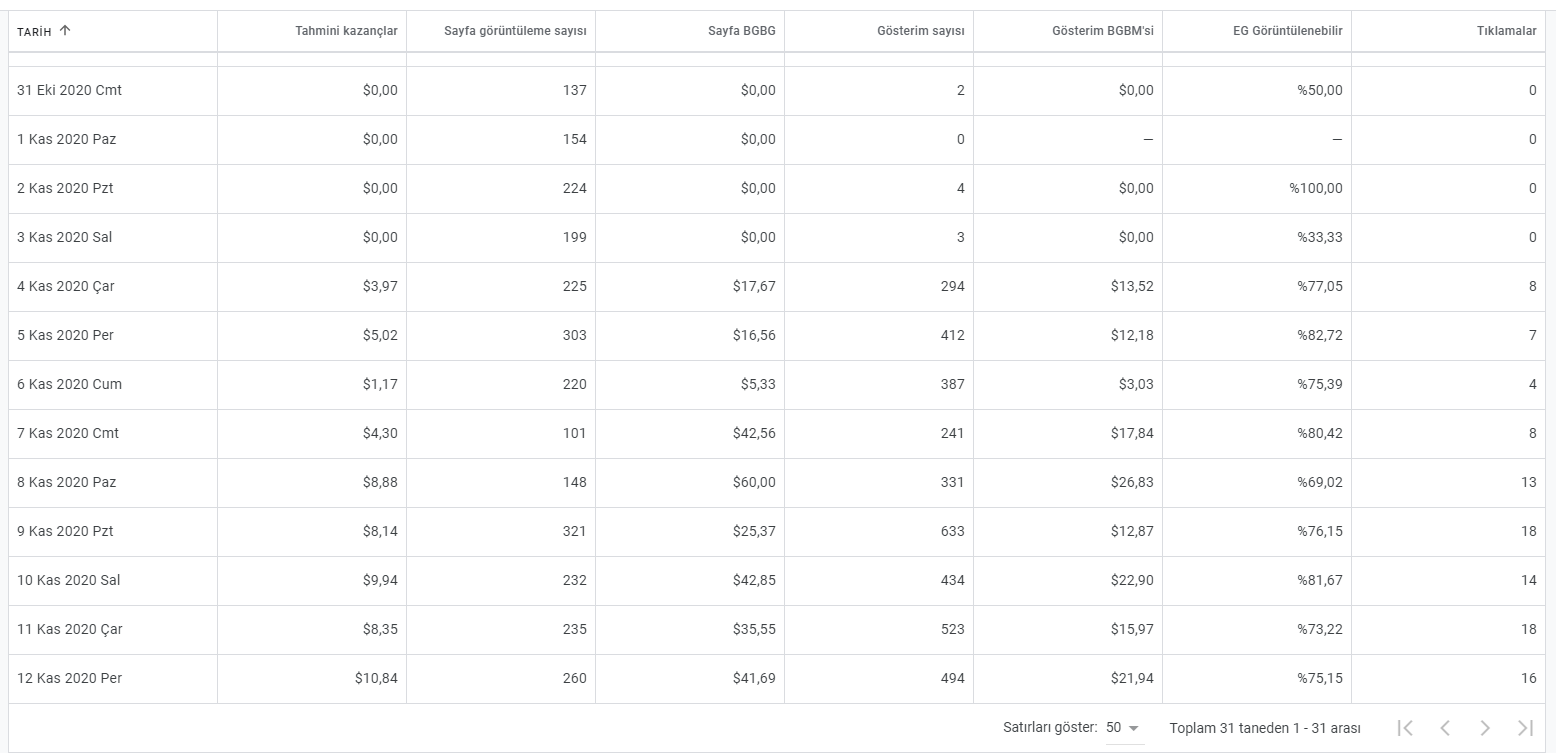This screenshot has width=1556, height=753.
Task: Open the rows-per-page dropdown showing 50
Action: click(1123, 728)
